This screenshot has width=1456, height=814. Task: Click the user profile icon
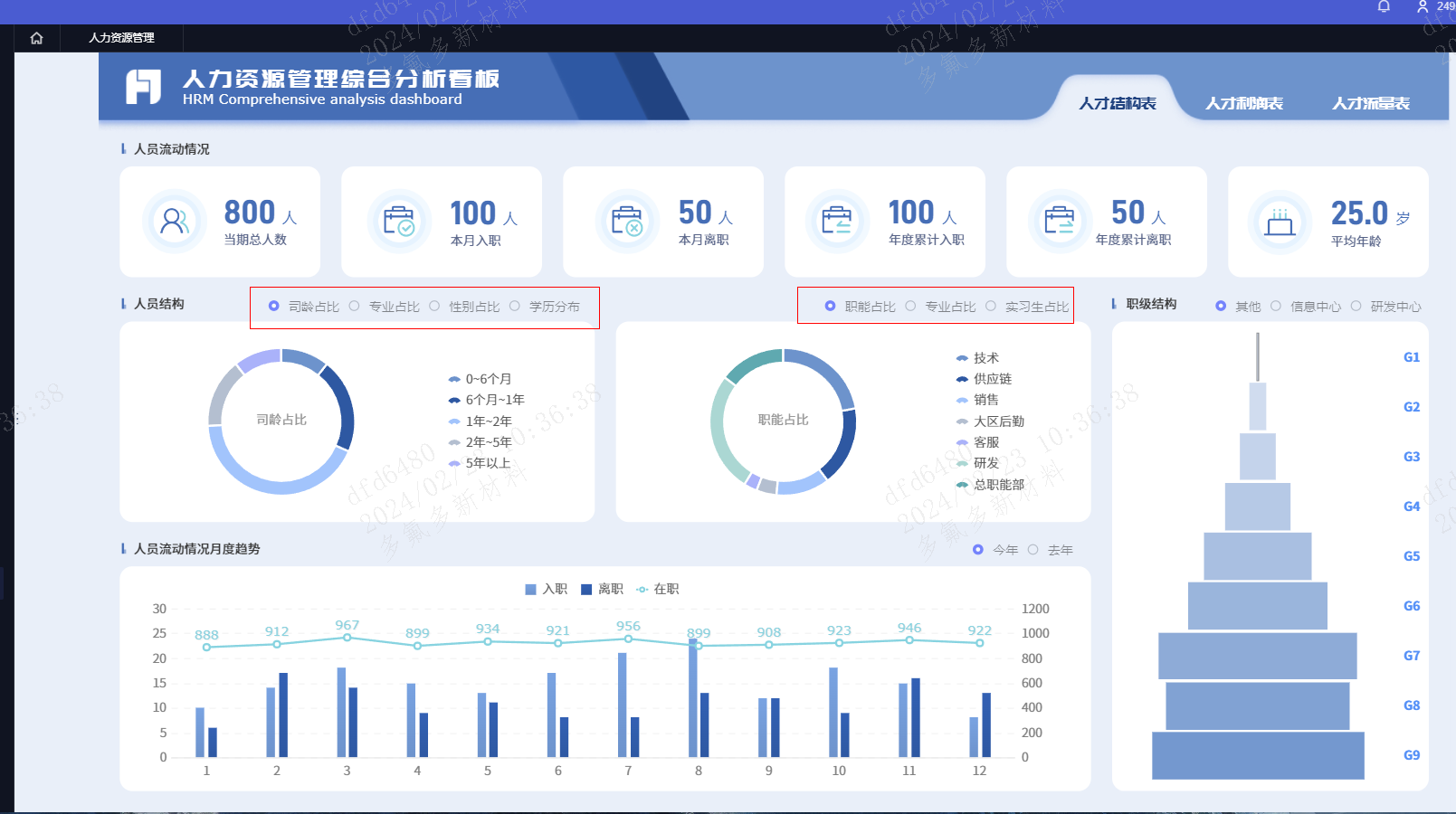tap(1423, 6)
